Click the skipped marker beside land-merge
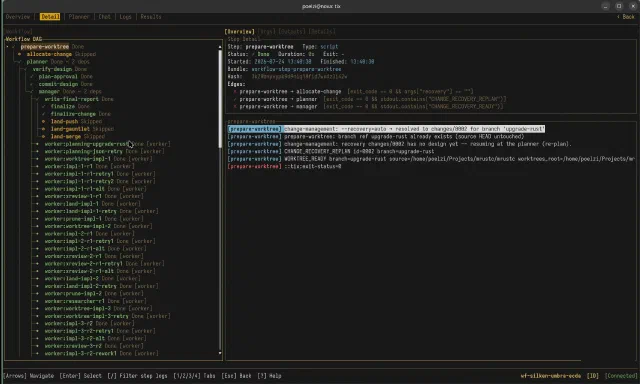The image size is (640, 384). point(43,136)
